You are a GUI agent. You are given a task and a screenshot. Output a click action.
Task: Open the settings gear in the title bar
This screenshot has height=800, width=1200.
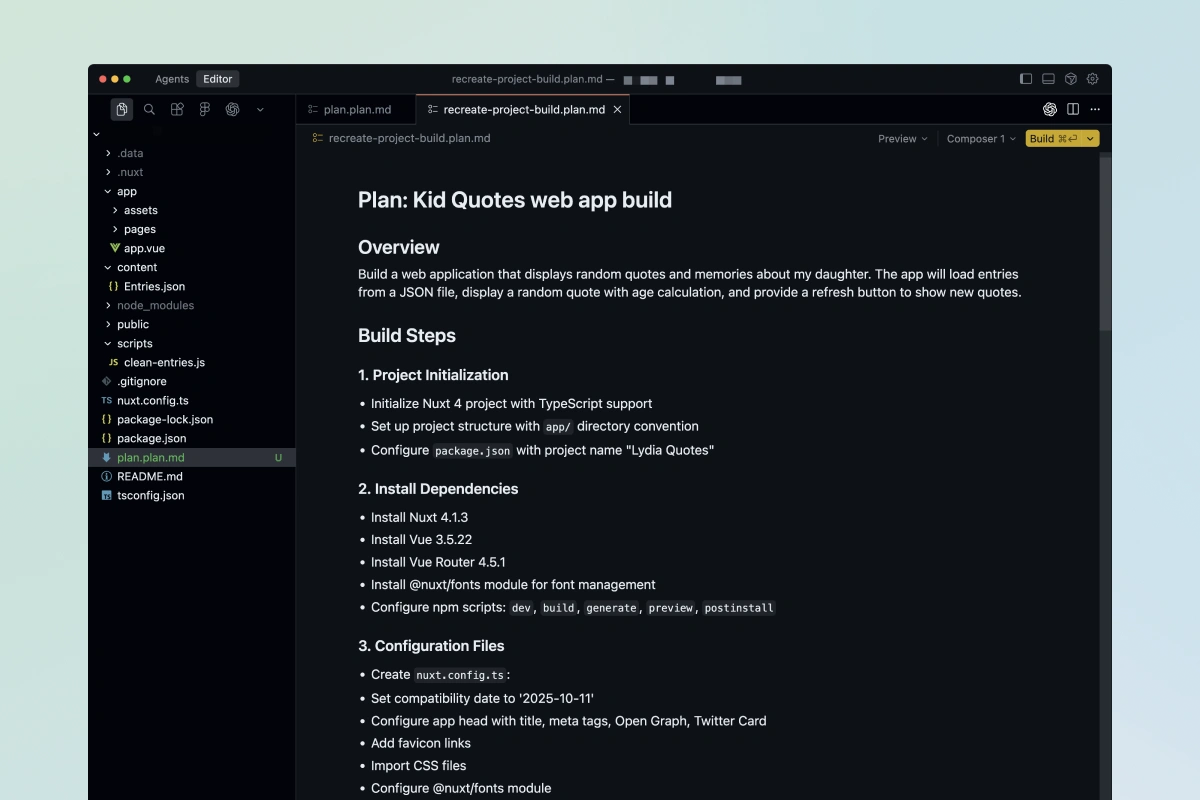(1092, 78)
